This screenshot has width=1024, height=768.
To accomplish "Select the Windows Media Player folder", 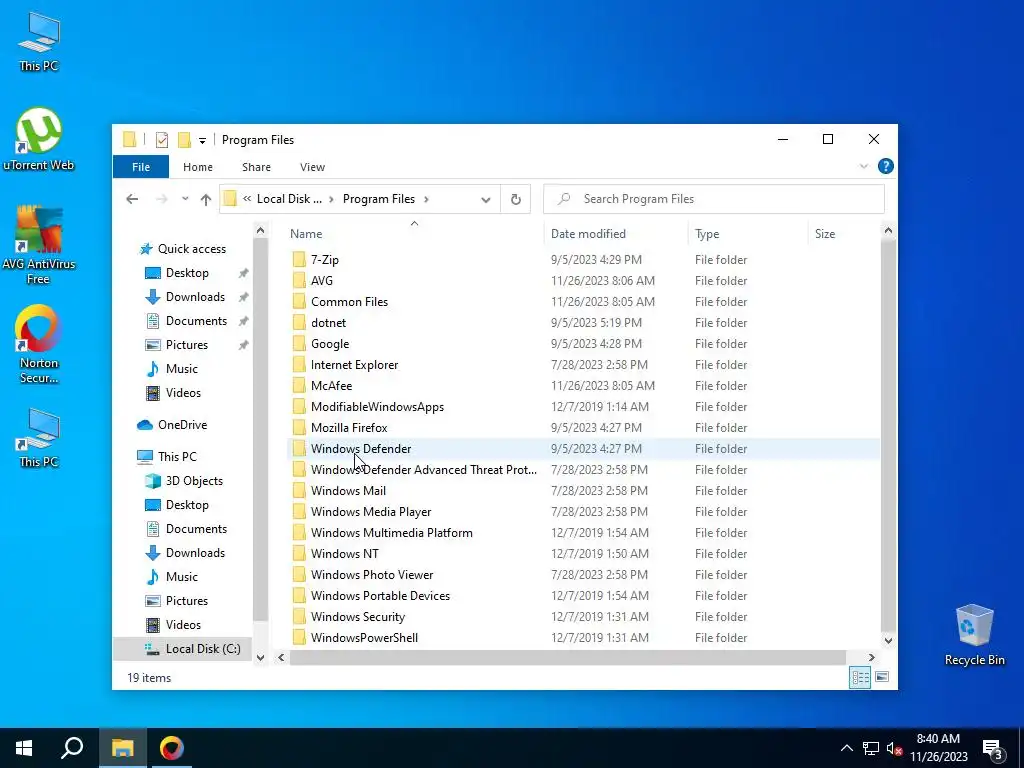I will (x=583, y=512).
